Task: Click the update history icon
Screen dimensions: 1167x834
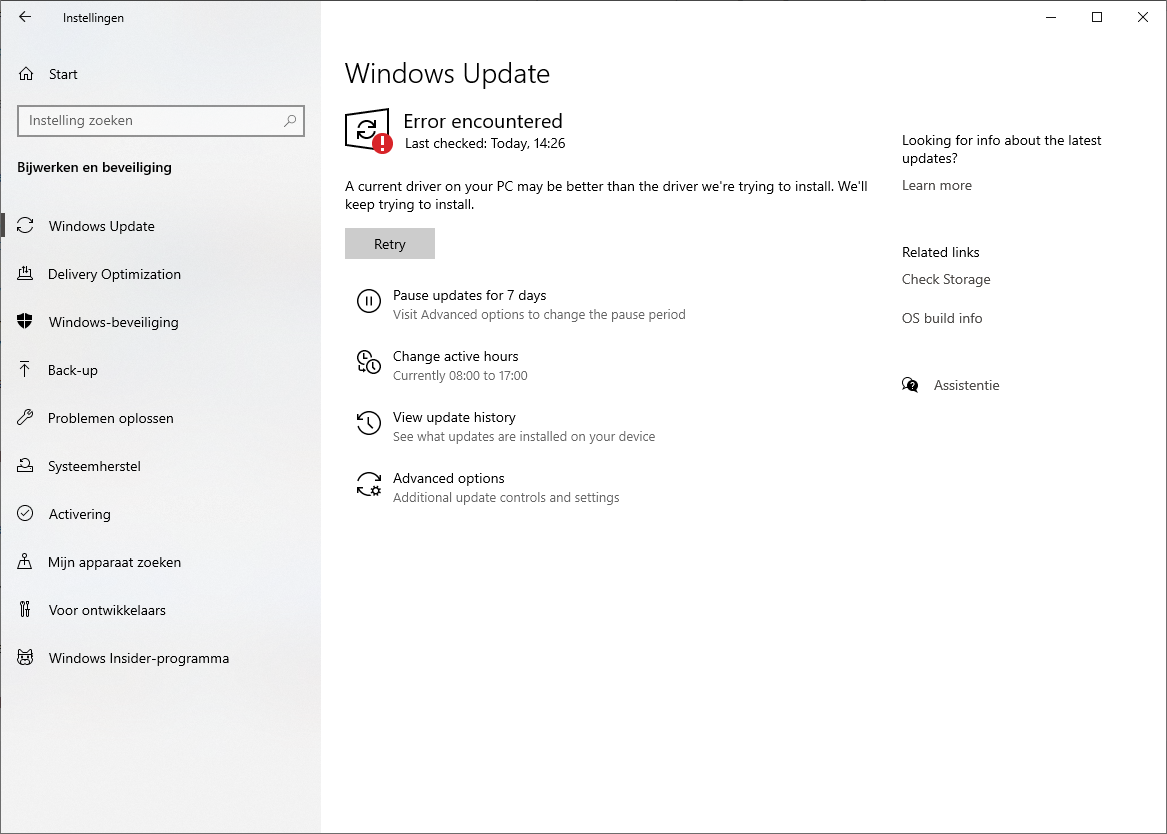Action: (x=369, y=423)
